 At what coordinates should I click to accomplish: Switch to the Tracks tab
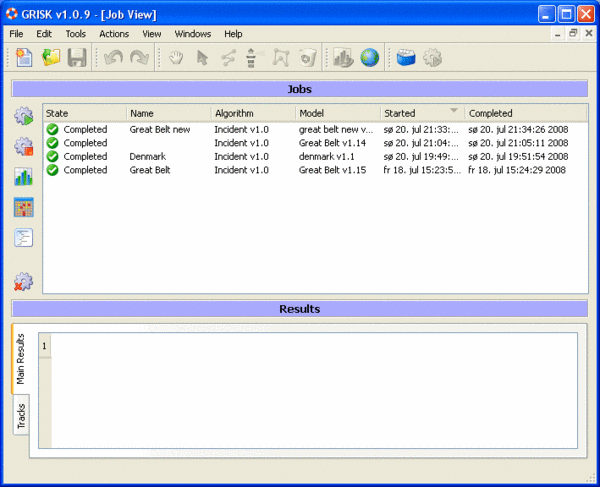tap(21, 413)
